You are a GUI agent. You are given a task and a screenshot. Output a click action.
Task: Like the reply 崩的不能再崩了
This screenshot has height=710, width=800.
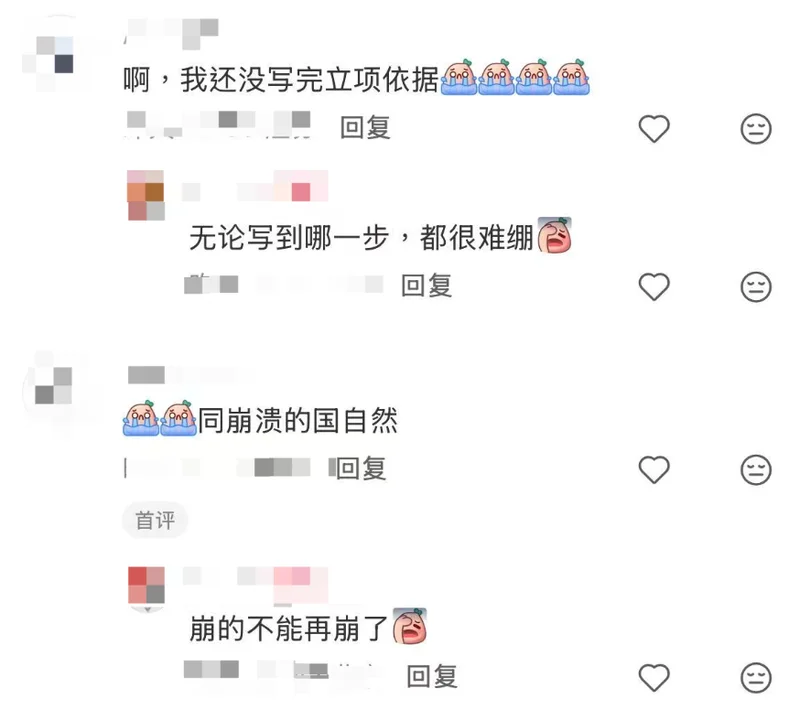click(654, 677)
